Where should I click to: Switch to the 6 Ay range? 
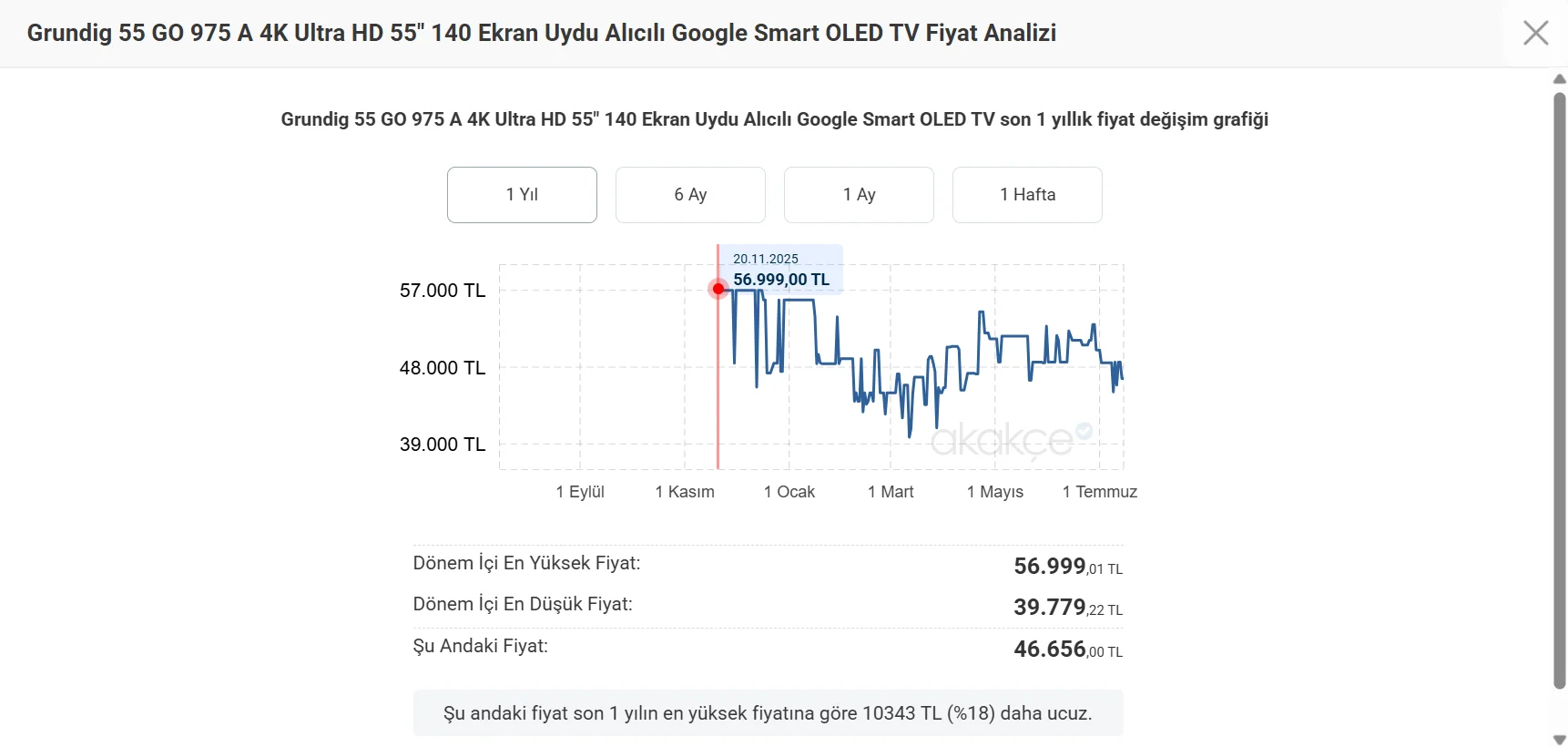pos(690,195)
